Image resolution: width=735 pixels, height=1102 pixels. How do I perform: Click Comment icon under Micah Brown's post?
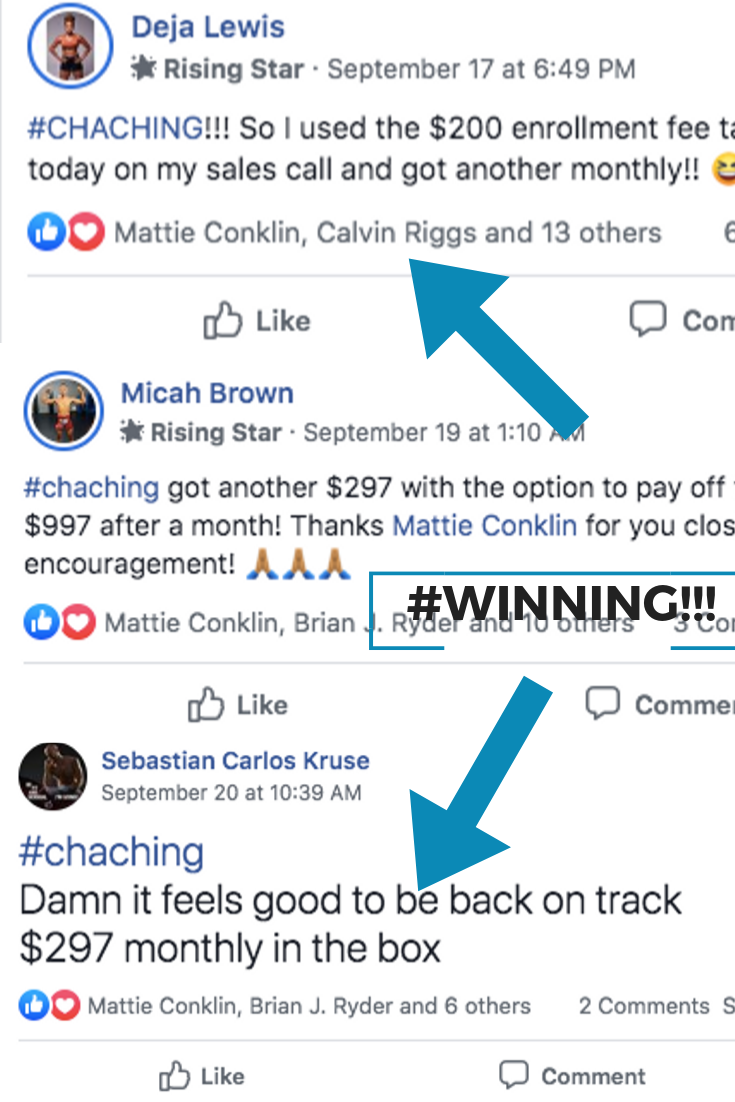603,703
